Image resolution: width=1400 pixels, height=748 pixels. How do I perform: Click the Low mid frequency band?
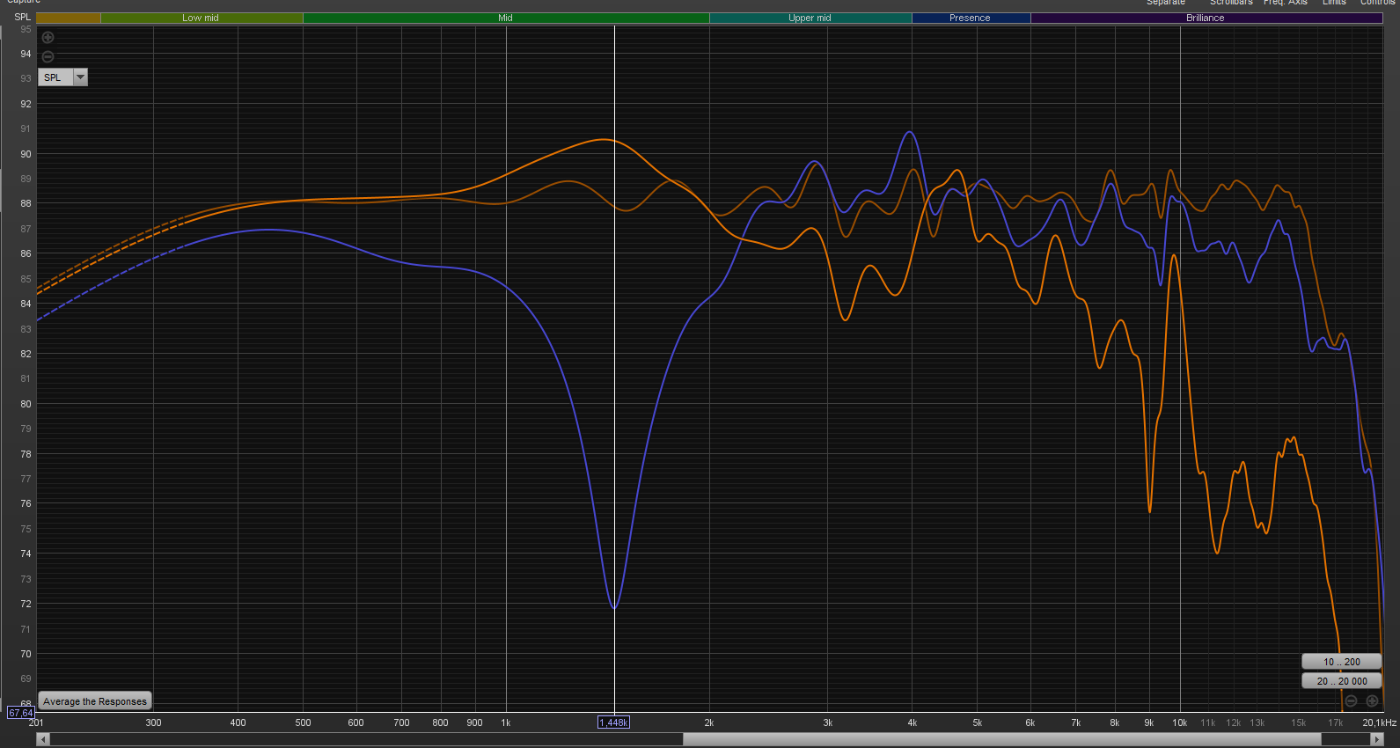[200, 18]
